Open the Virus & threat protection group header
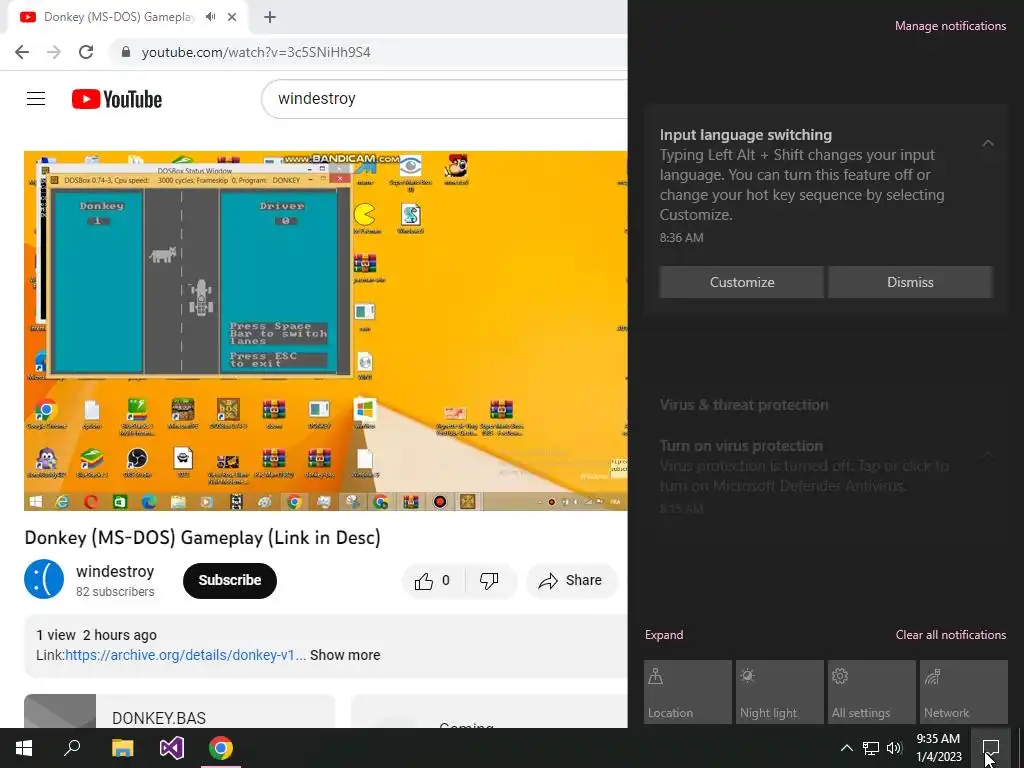 point(744,405)
